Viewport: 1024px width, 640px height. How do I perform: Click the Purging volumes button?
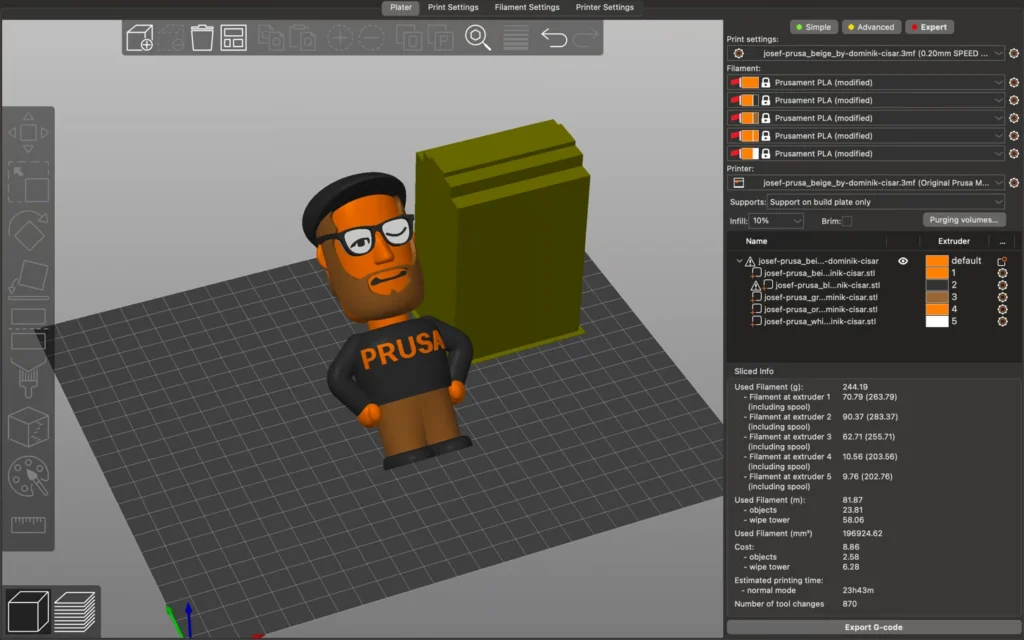coord(963,220)
